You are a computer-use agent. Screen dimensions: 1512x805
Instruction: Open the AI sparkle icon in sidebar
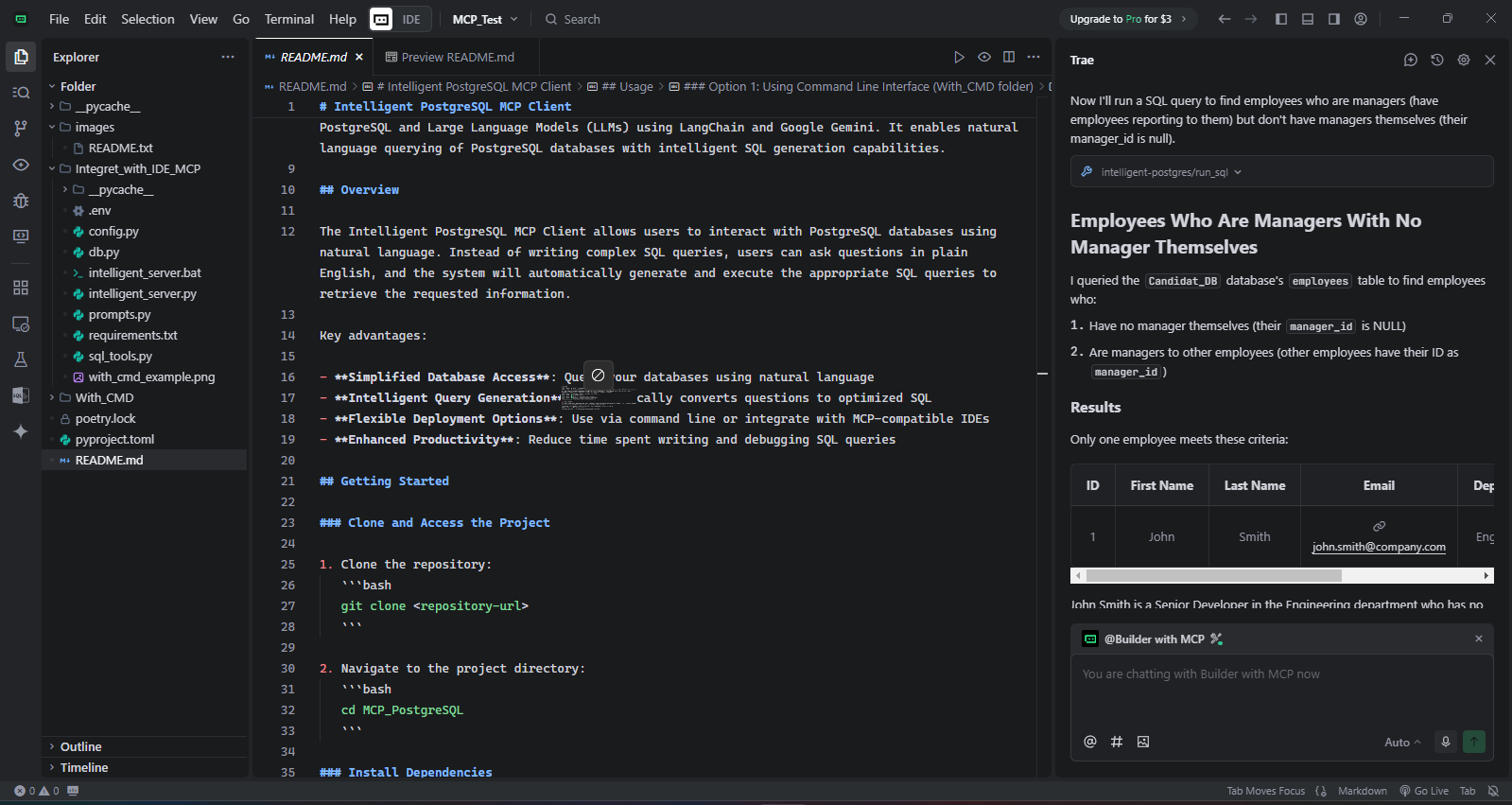tap(21, 431)
